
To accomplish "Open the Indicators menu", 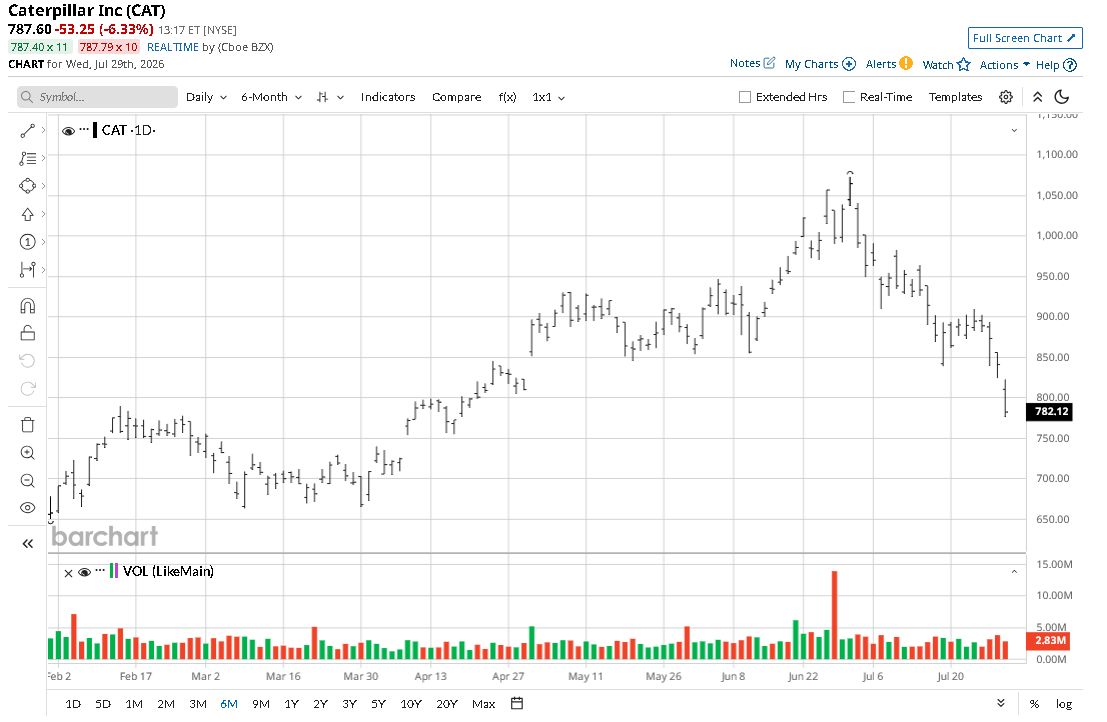I will tap(388, 97).
